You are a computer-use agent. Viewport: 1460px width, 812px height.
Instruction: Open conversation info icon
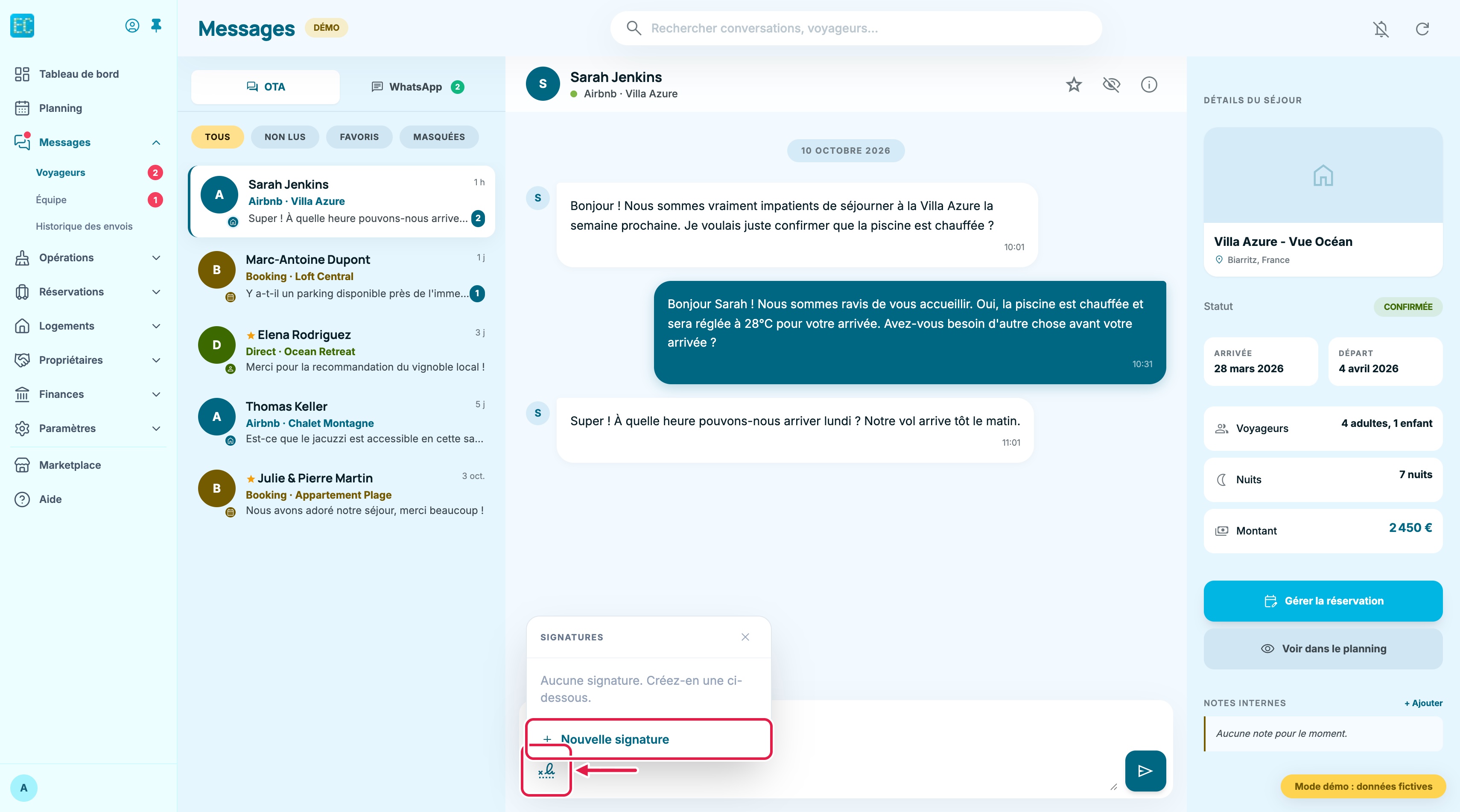[1148, 85]
